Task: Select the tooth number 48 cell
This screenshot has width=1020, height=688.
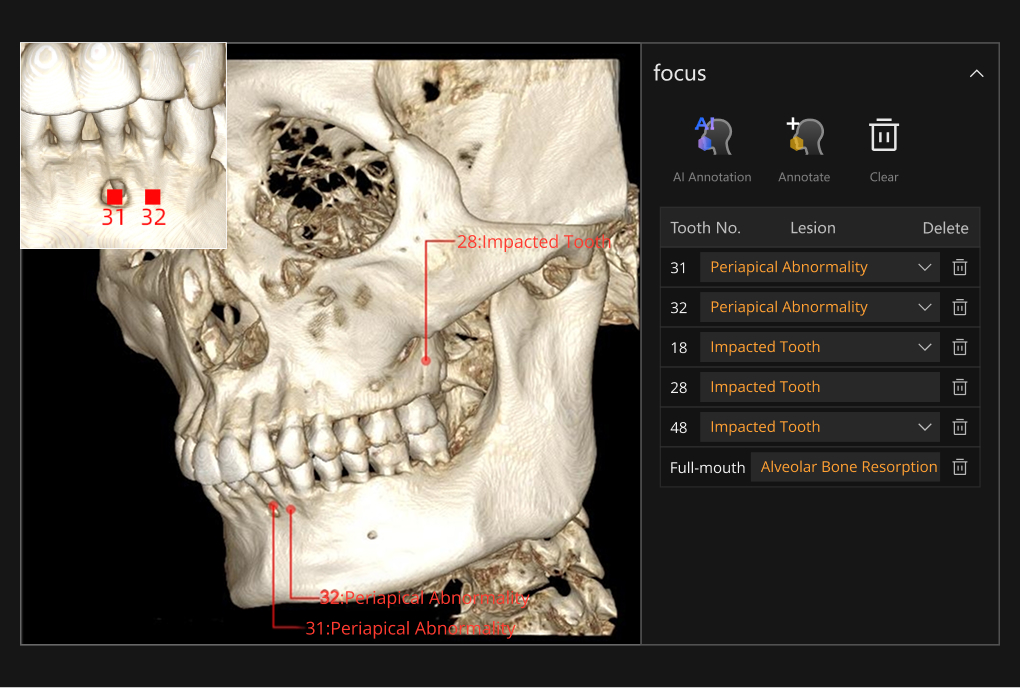Action: (678, 427)
